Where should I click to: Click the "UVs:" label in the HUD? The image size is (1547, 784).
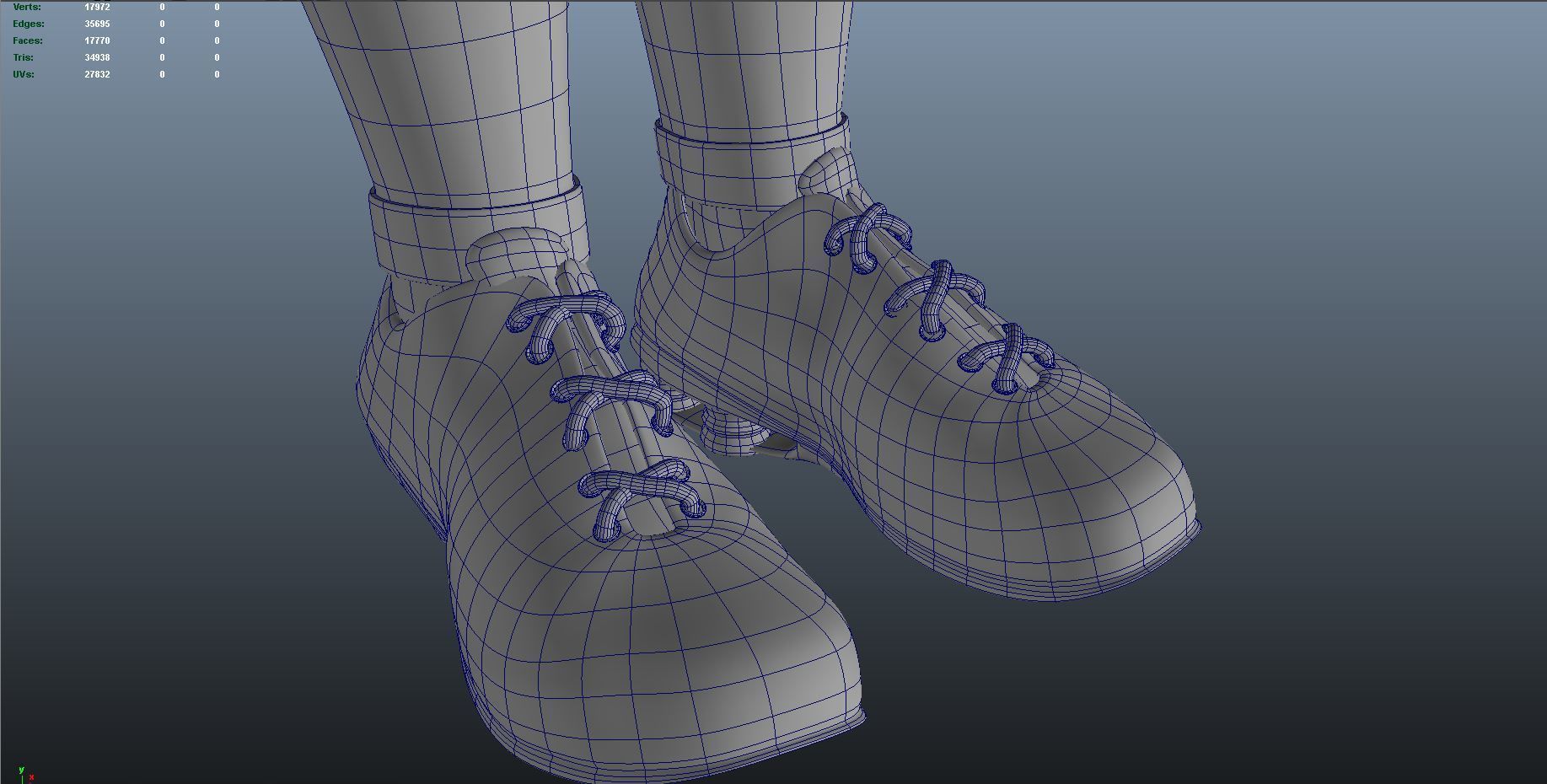tap(24, 74)
